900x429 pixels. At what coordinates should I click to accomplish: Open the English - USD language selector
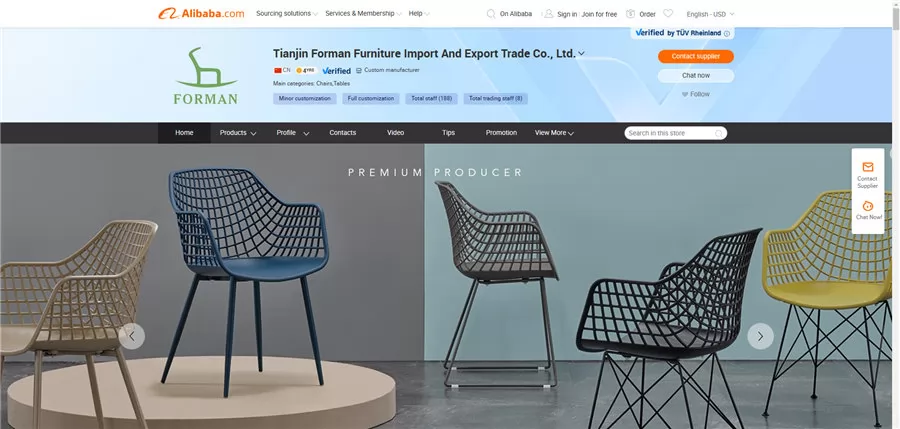click(x=710, y=14)
